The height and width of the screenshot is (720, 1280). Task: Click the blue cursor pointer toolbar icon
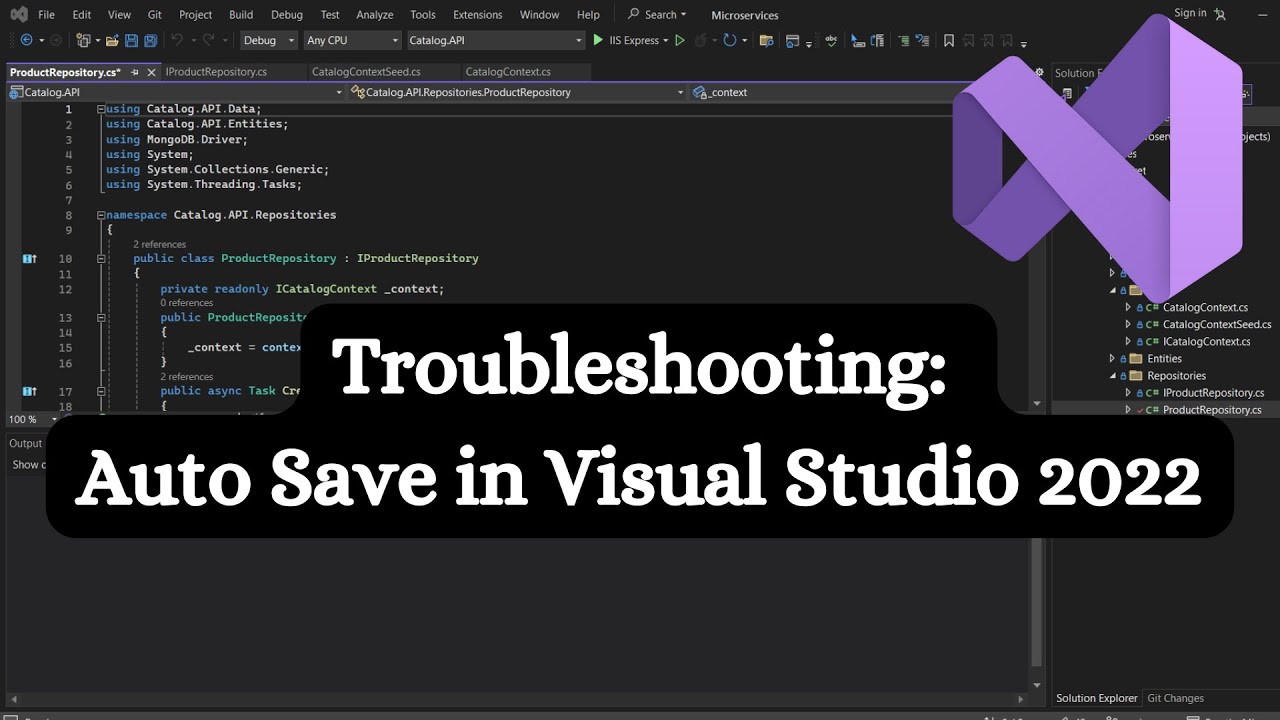tap(858, 40)
